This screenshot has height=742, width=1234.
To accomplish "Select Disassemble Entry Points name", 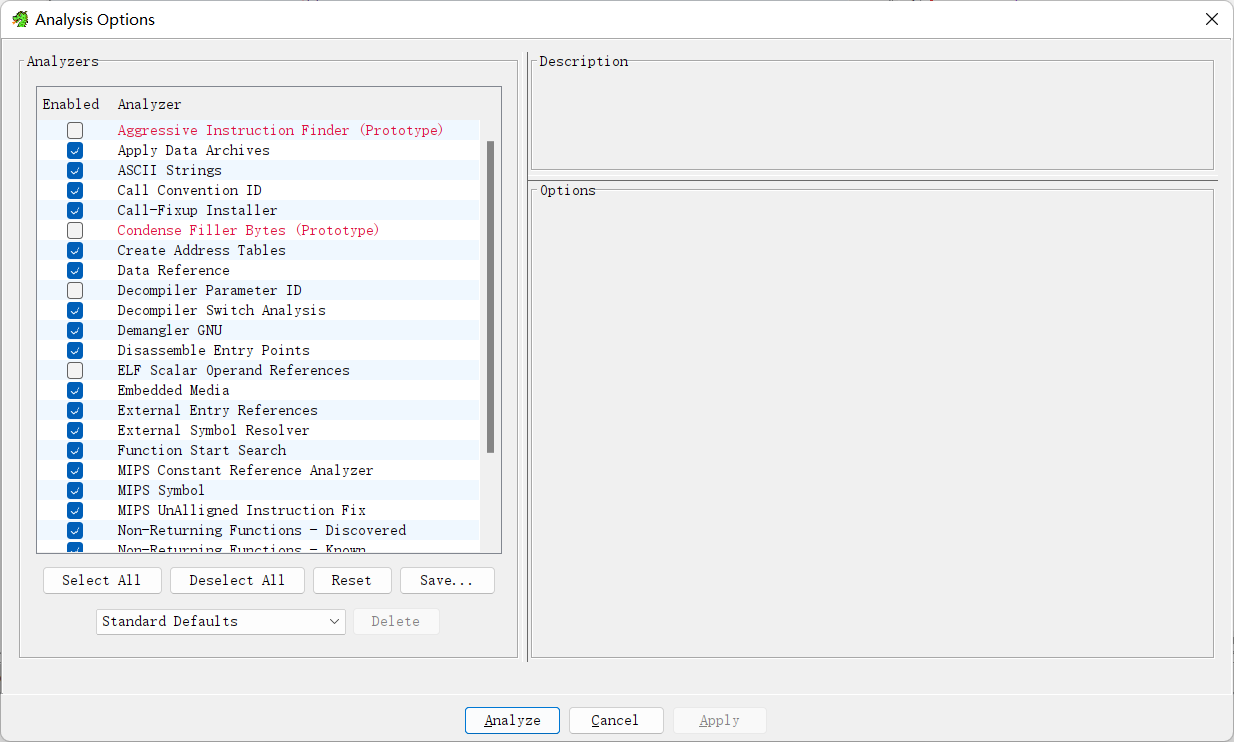I will tap(213, 350).
